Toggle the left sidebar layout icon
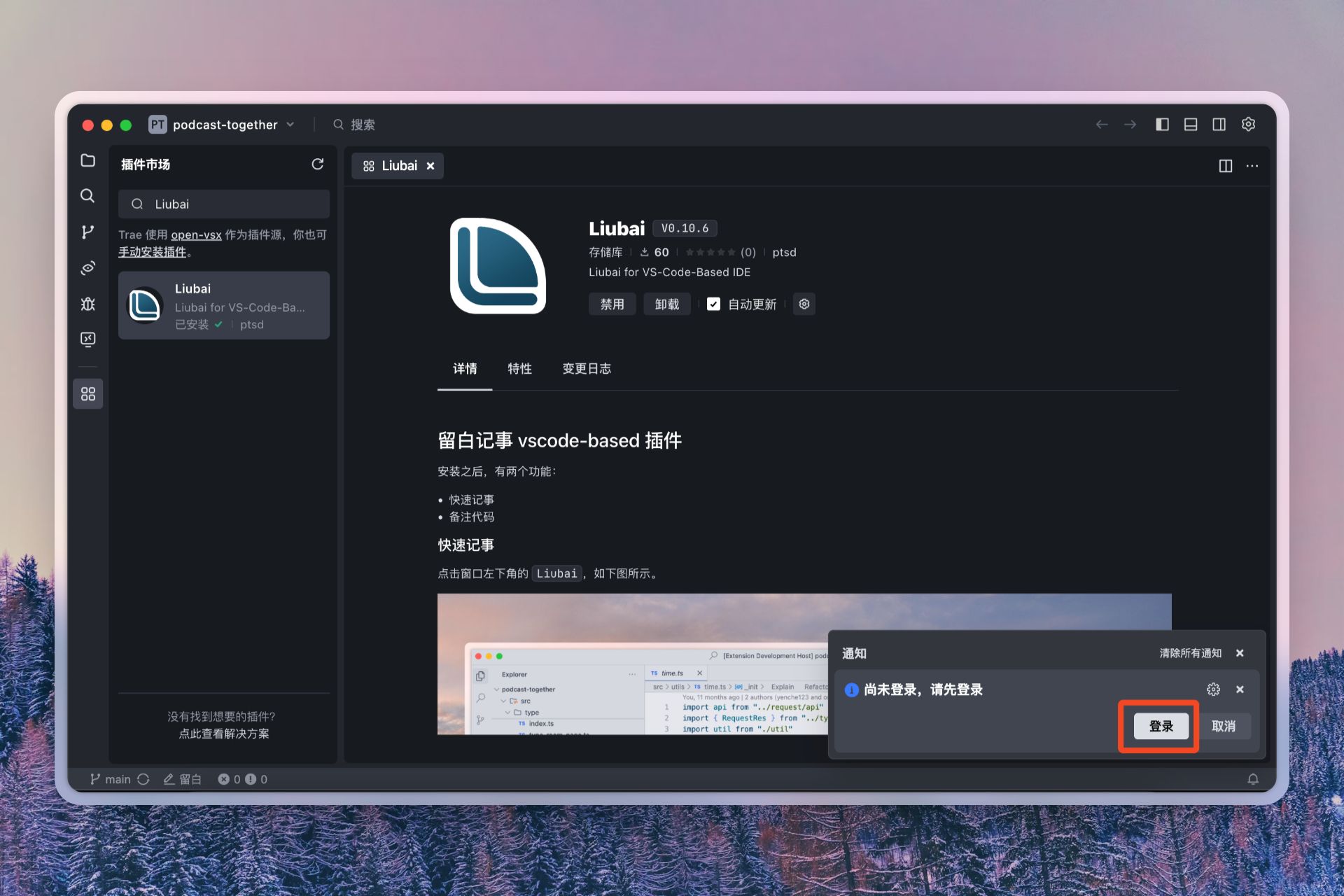The width and height of the screenshot is (1344, 896). 1162,124
